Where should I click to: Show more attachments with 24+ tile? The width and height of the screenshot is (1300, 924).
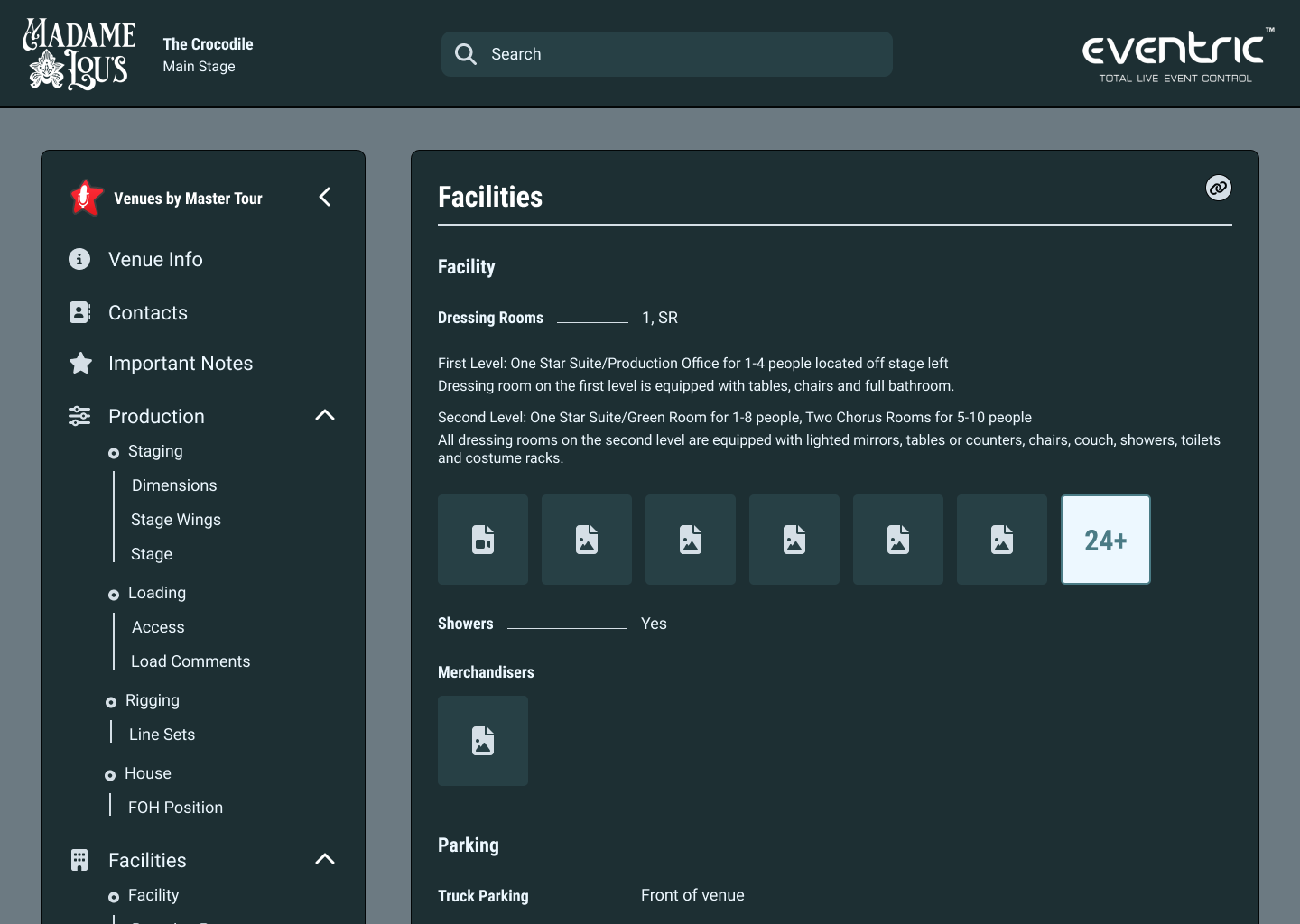pos(1106,540)
